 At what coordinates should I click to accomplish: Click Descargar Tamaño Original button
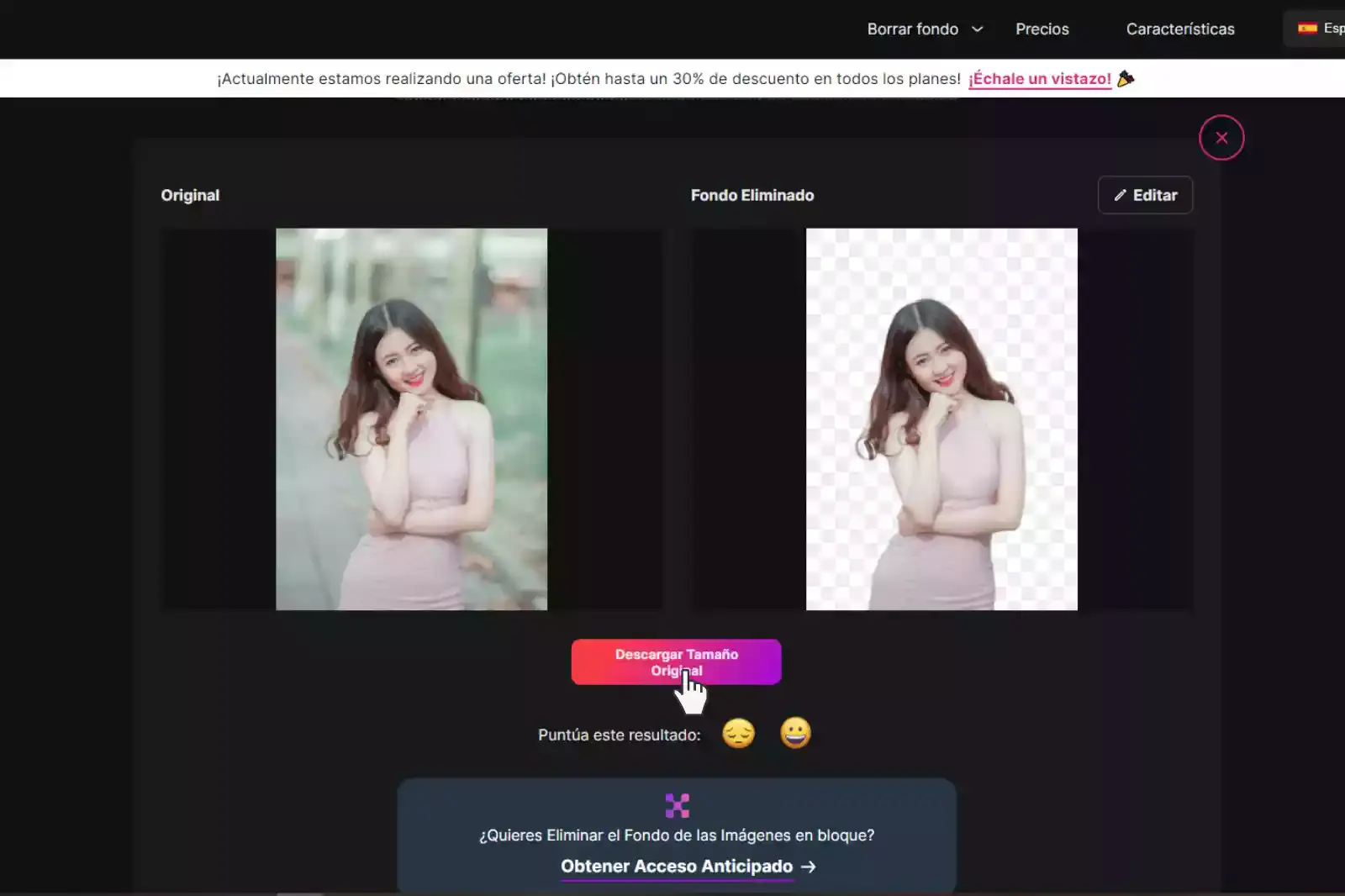click(676, 662)
